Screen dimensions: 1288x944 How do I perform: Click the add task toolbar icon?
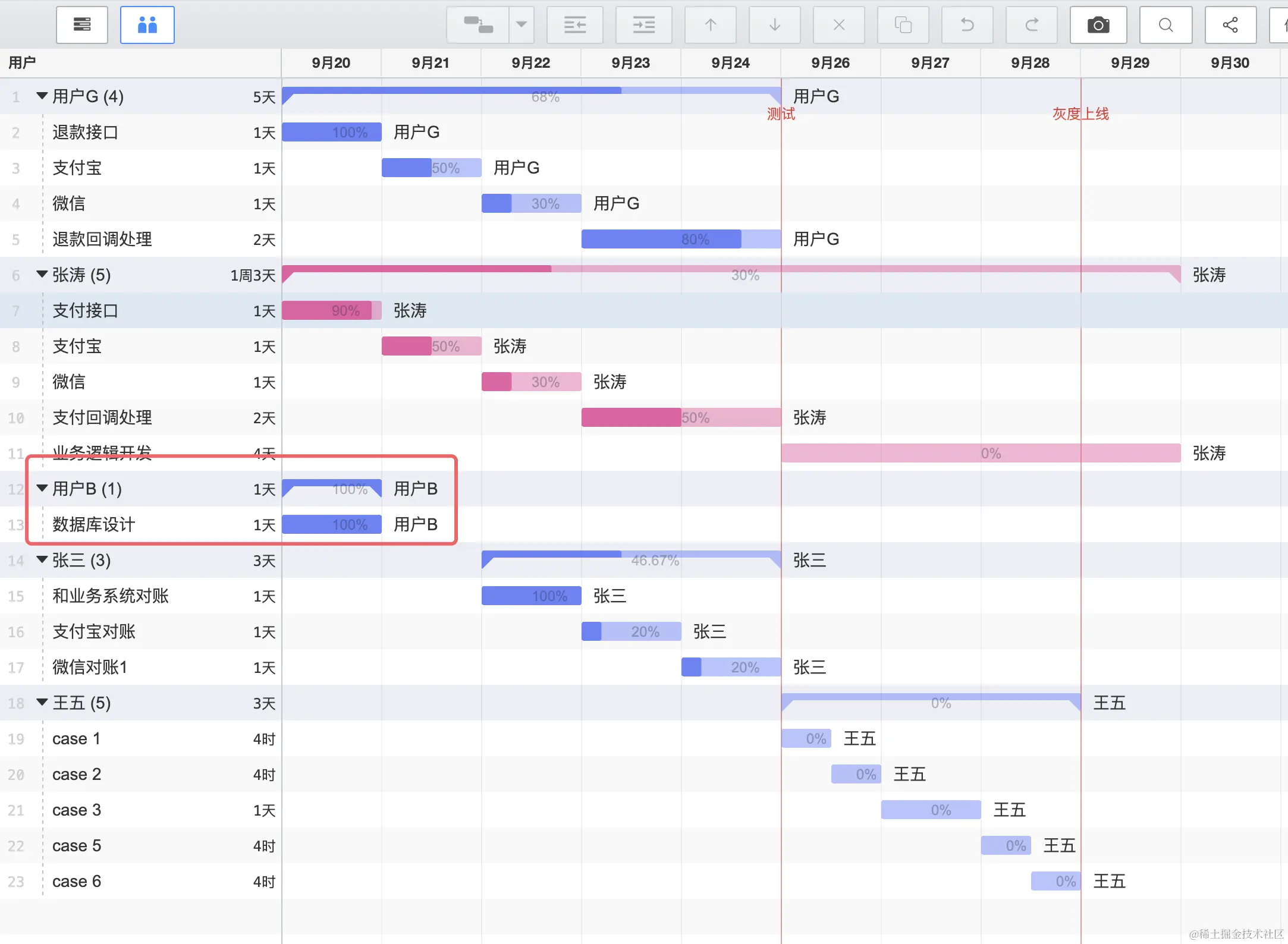pos(478,25)
